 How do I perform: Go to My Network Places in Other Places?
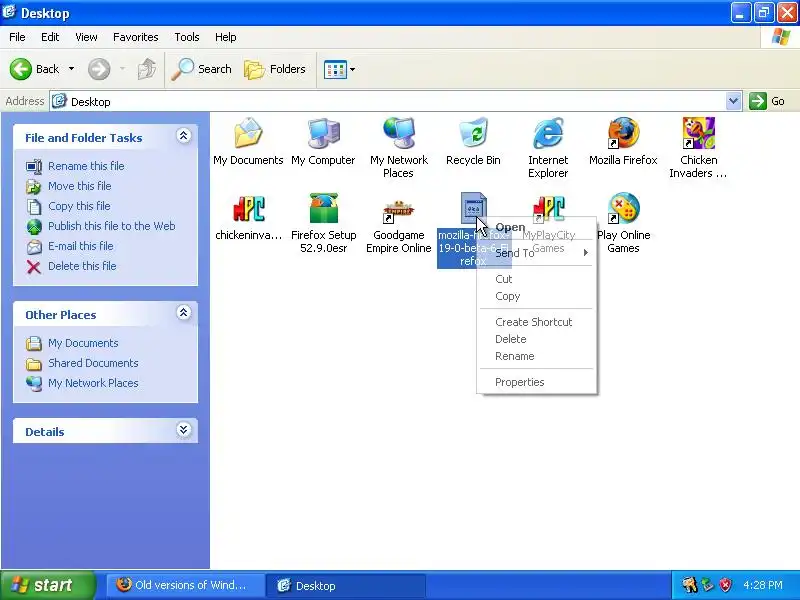click(93, 383)
